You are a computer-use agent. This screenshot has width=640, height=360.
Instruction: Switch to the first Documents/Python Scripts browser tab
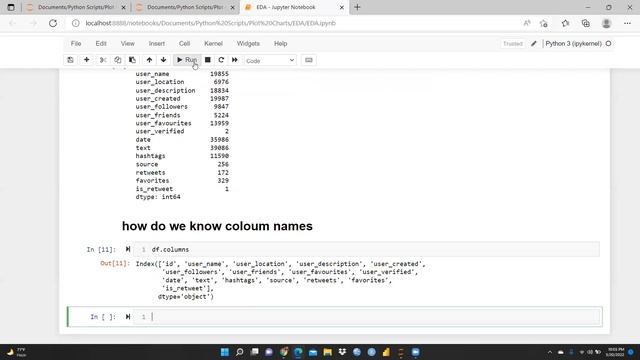[76, 7]
